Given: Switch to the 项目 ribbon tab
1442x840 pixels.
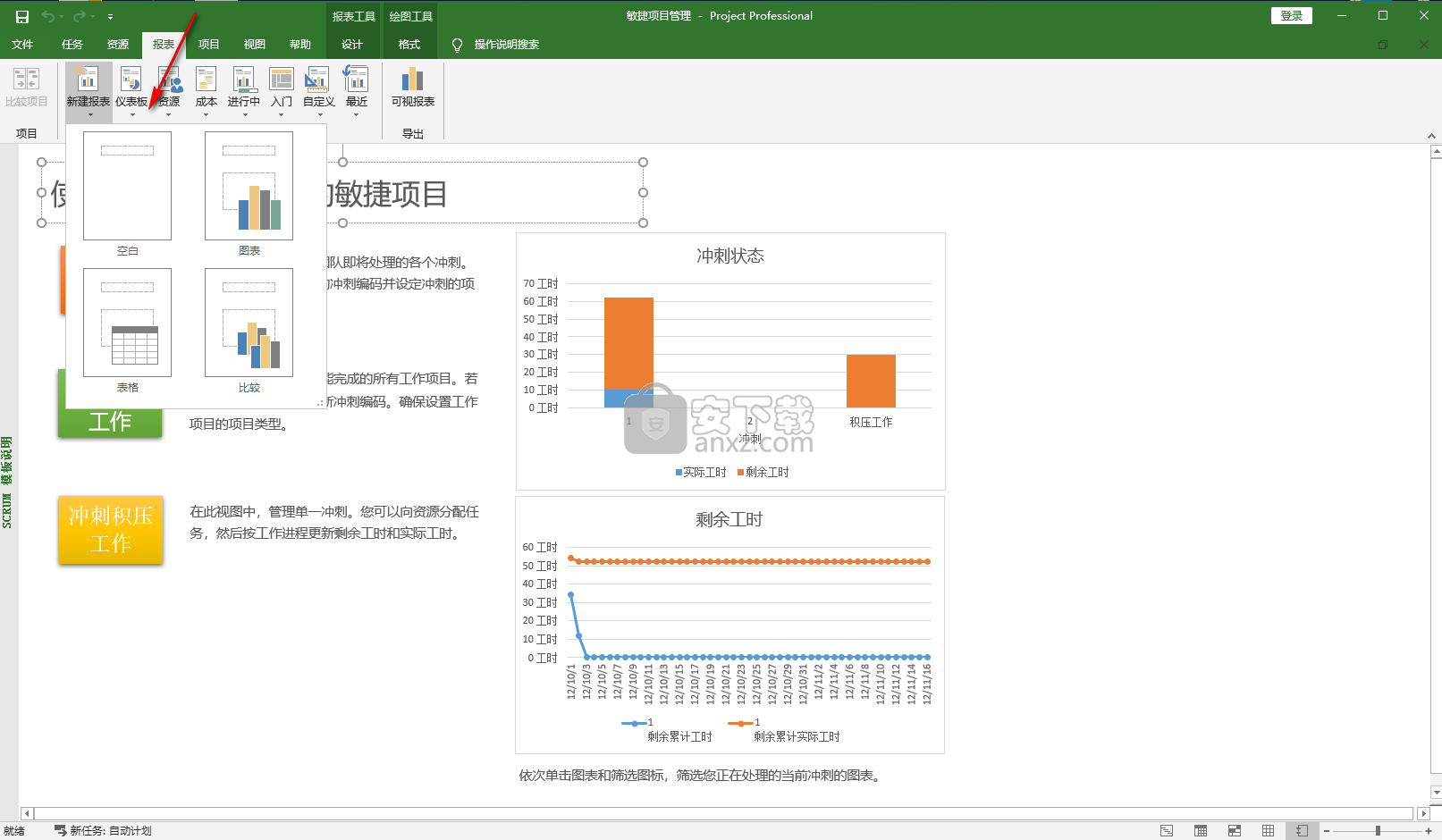Looking at the screenshot, I should coord(209,45).
